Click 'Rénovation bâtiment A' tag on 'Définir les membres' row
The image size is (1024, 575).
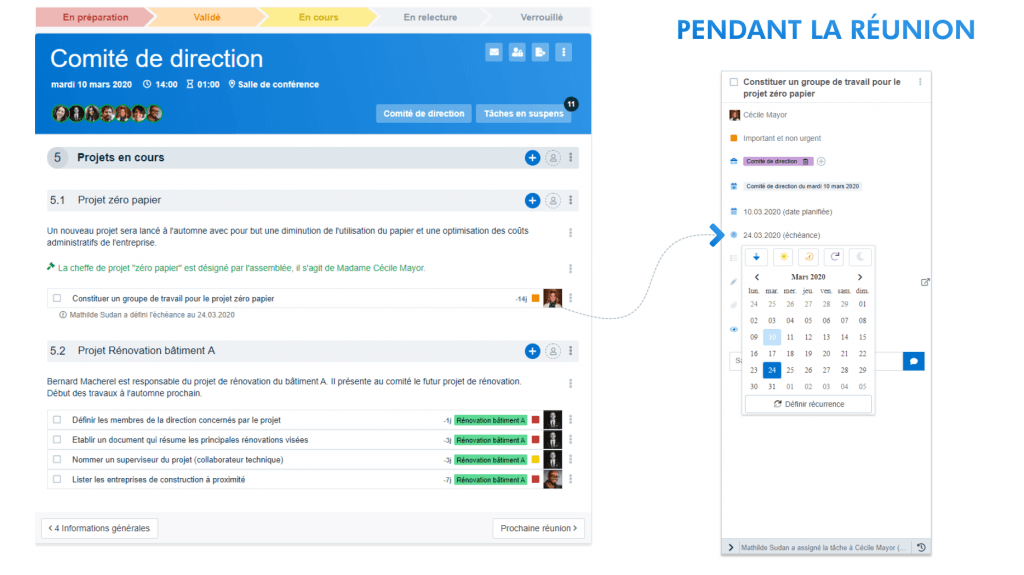490,420
